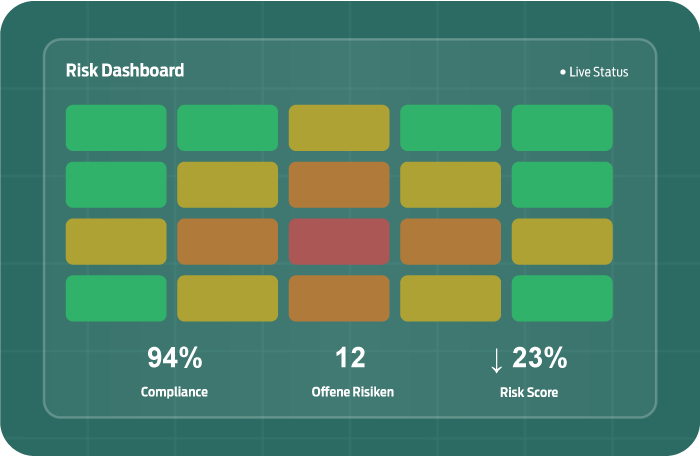Viewport: 700px width, 456px height.
Task: Open the 94% Compliance value
Action: 174,358
